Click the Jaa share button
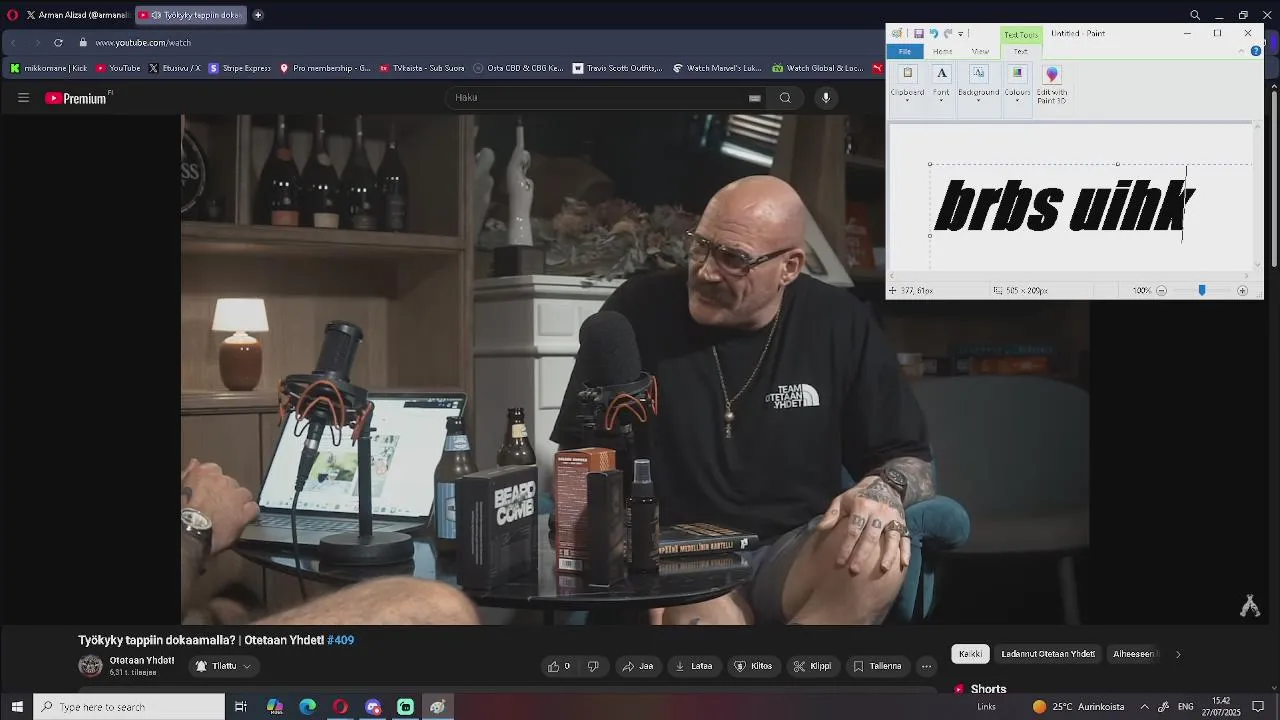 pyautogui.click(x=637, y=666)
